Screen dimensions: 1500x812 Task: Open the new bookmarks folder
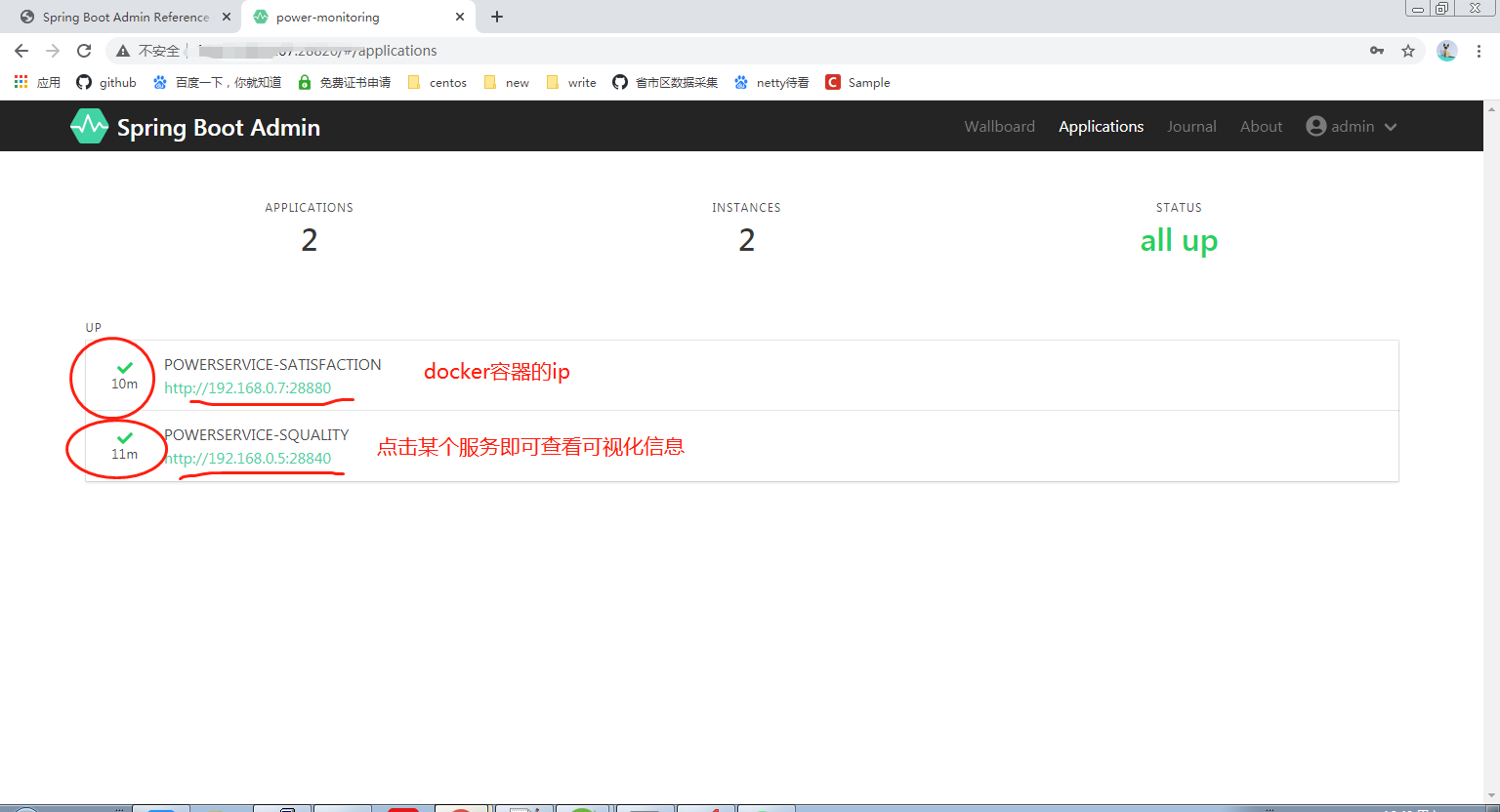tap(506, 82)
